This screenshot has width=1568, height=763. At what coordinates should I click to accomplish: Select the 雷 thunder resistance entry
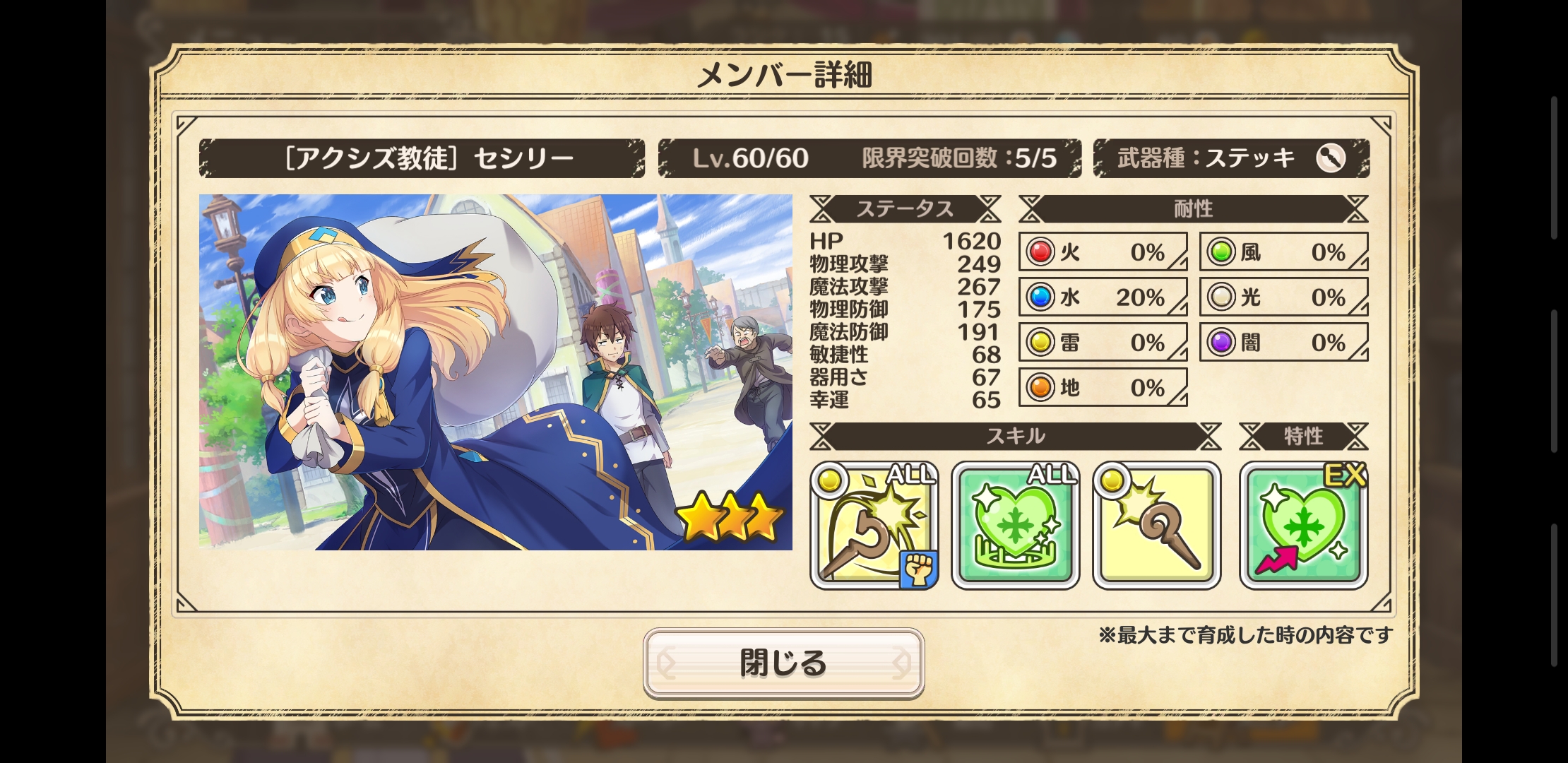[x=1103, y=342]
